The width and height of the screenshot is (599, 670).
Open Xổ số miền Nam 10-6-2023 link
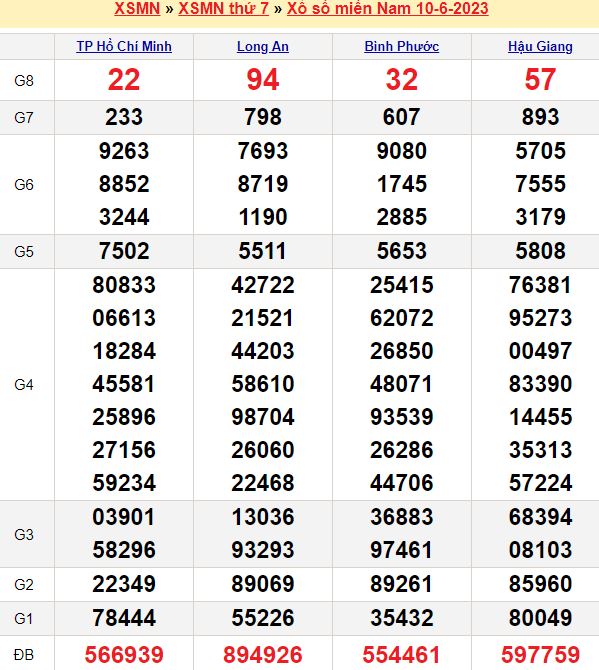(x=388, y=8)
